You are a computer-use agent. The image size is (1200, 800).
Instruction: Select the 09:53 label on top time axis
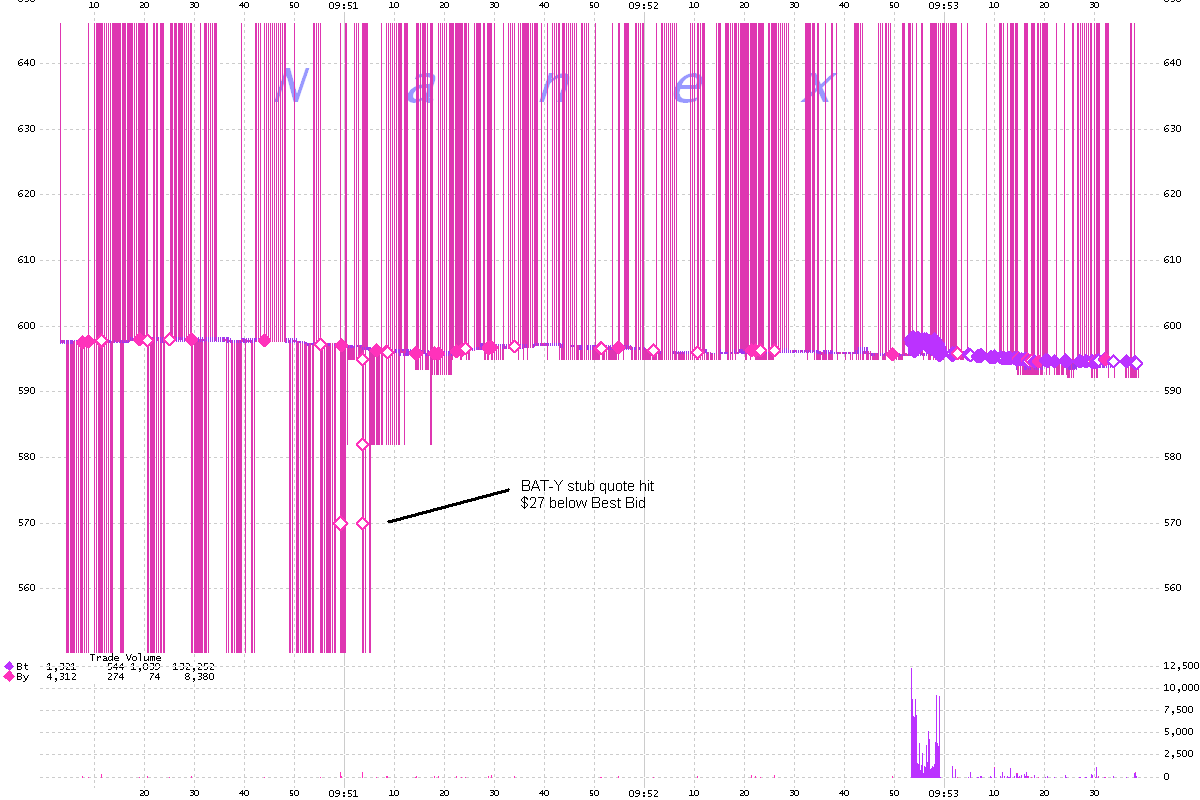(943, 5)
